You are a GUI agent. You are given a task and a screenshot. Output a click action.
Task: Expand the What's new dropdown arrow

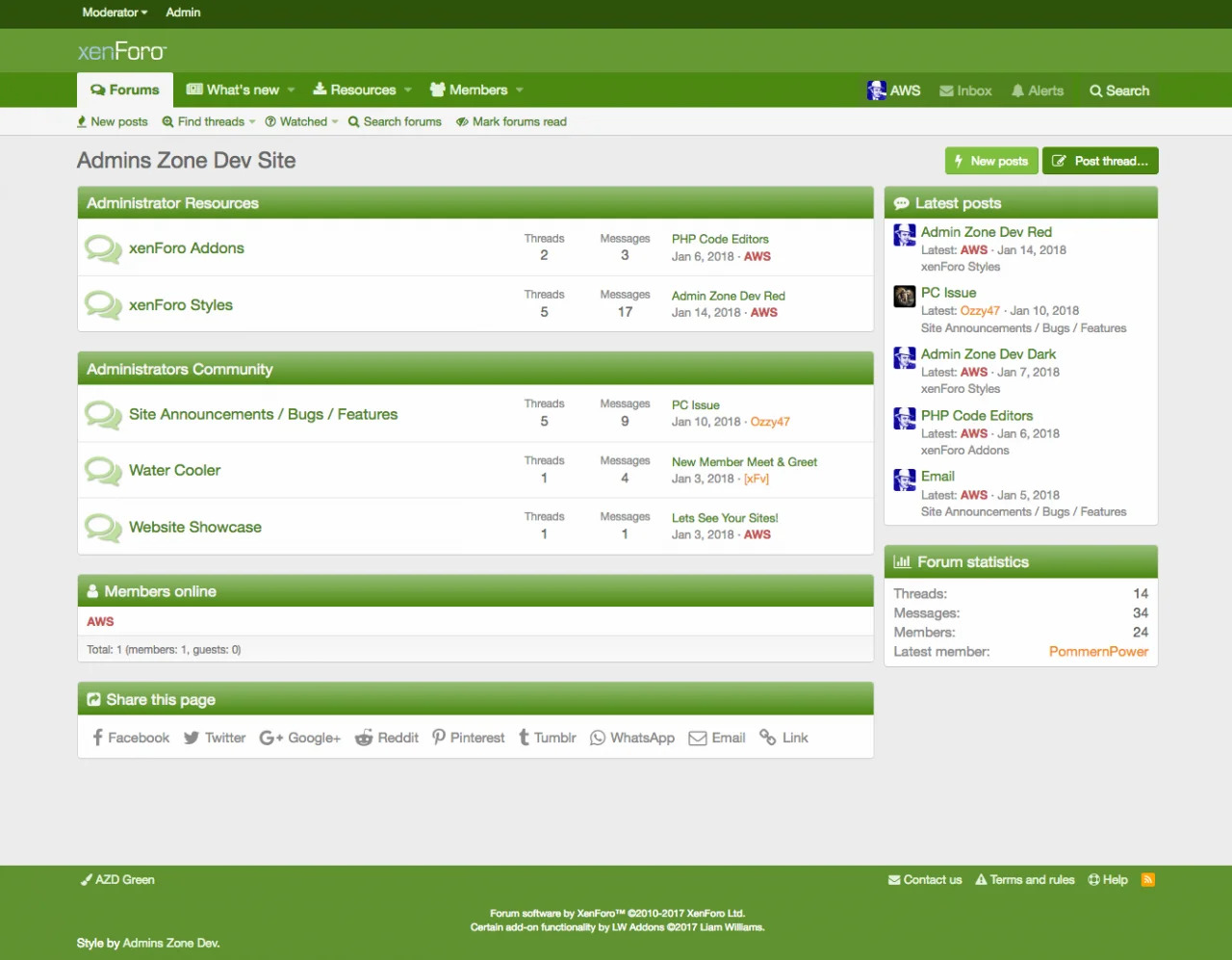[x=291, y=91]
